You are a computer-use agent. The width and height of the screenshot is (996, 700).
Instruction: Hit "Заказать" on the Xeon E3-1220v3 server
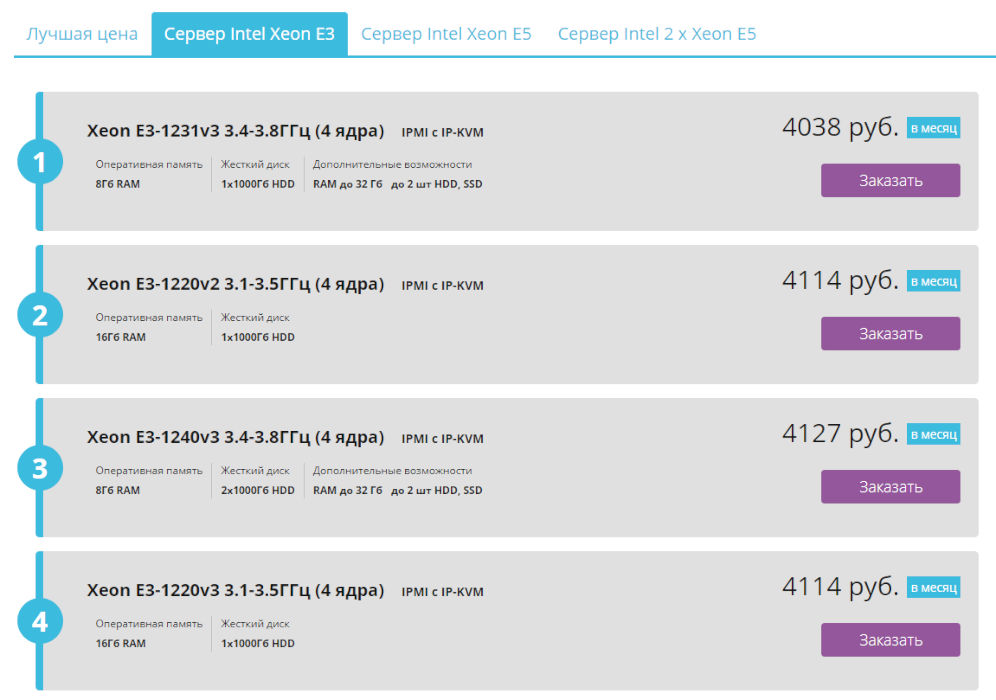pos(890,640)
